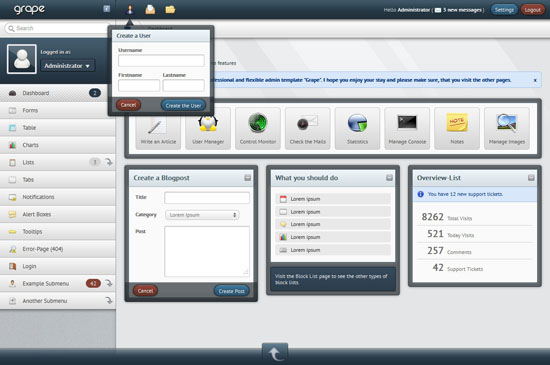Click the Create Post button
The image size is (550, 365).
232,291
